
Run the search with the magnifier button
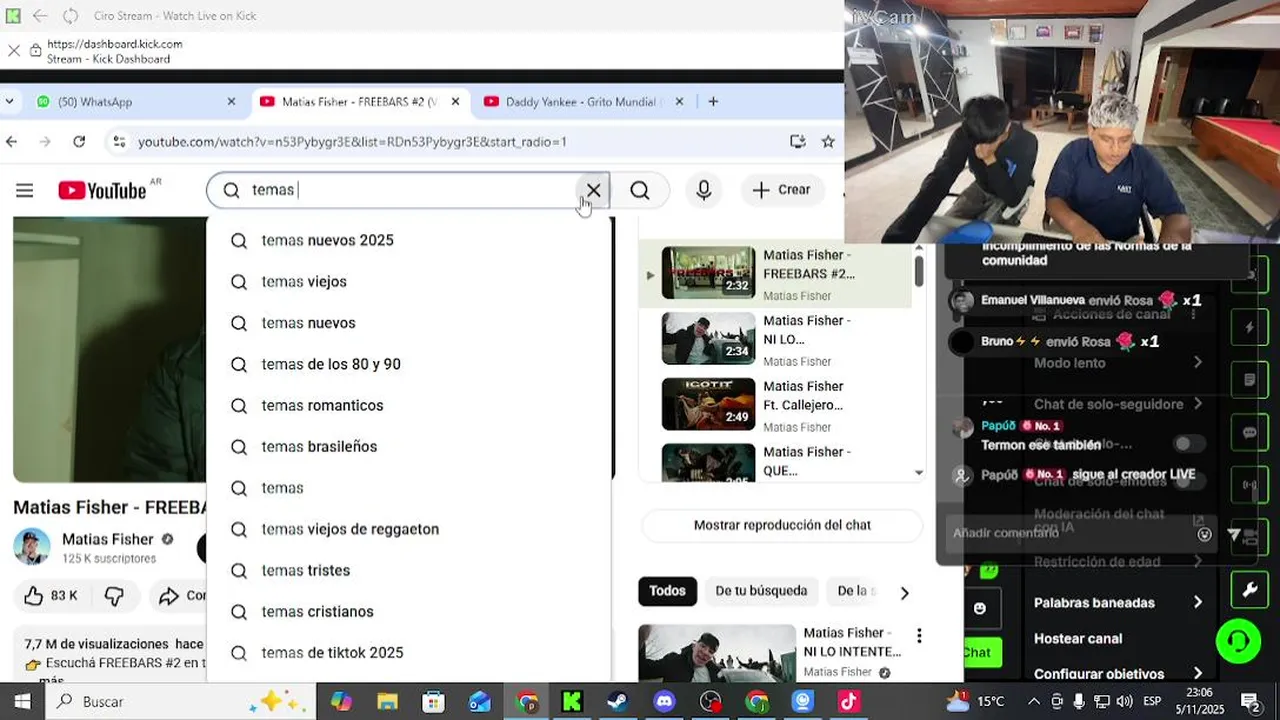(x=640, y=190)
